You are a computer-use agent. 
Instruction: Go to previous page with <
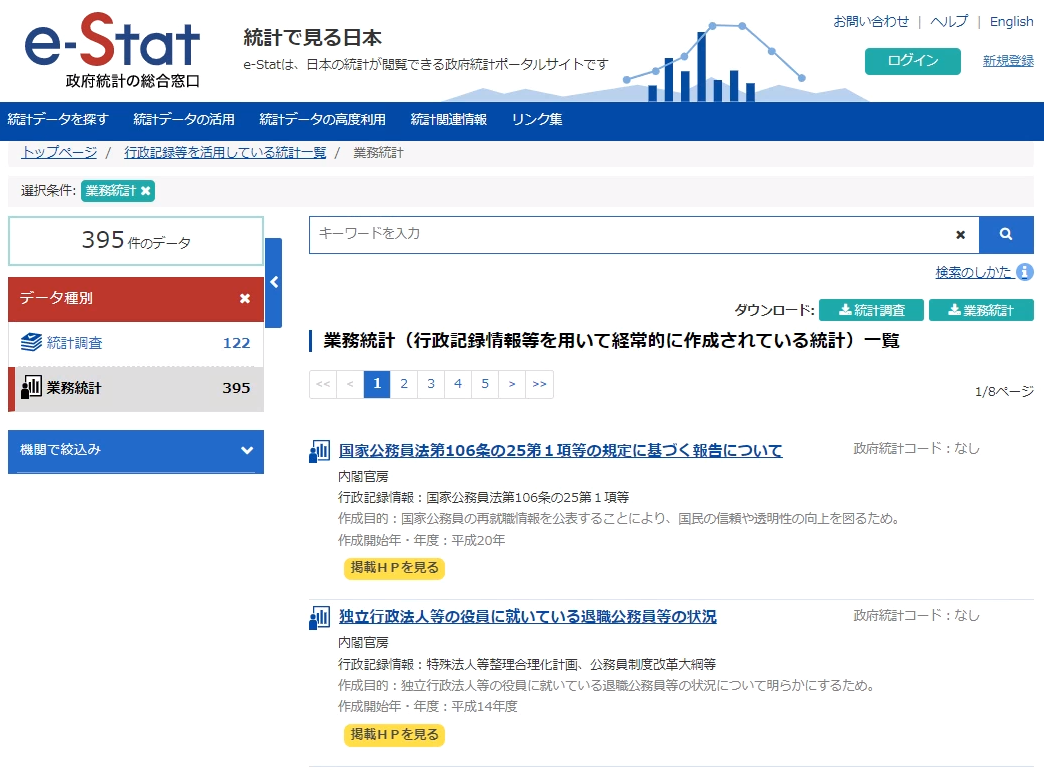point(350,384)
